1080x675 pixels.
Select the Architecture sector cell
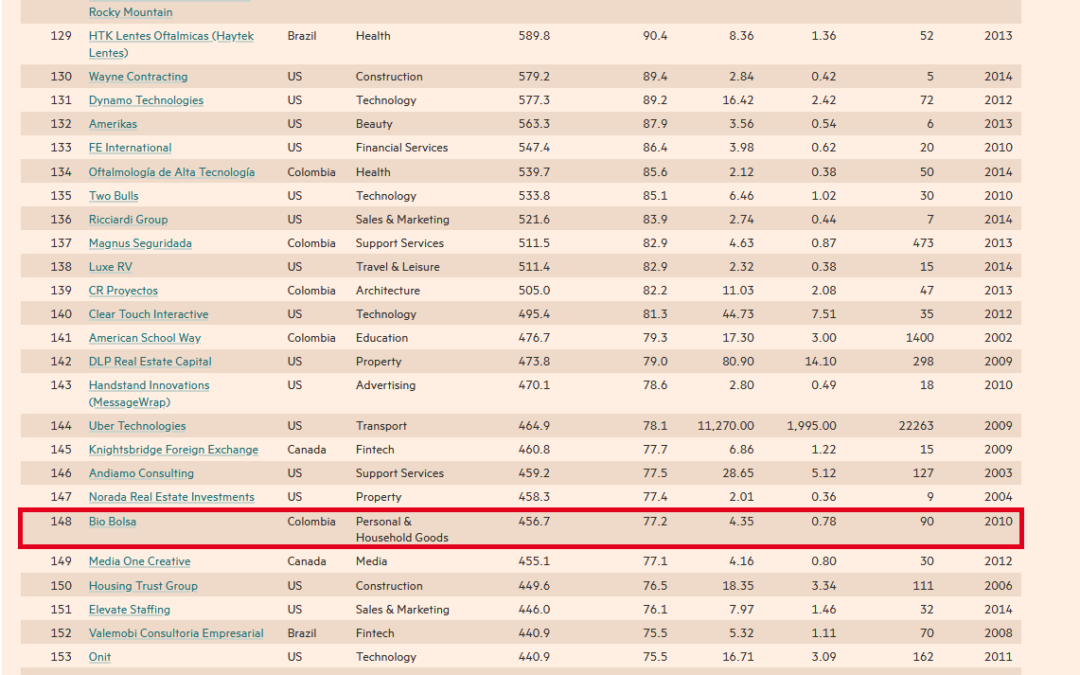coord(388,291)
